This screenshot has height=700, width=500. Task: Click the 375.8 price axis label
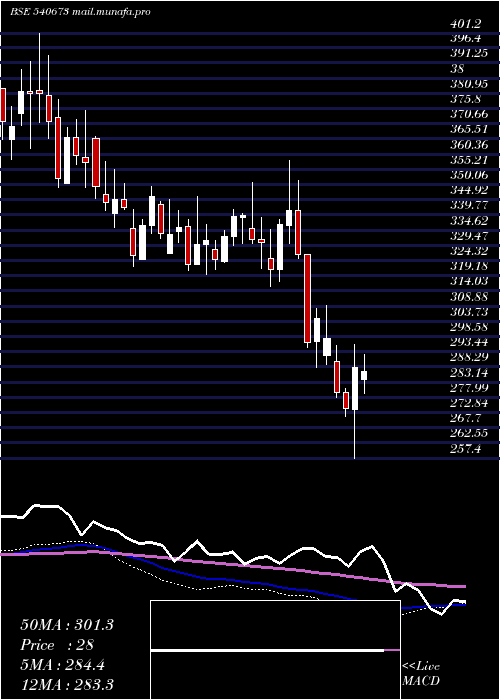[466, 99]
